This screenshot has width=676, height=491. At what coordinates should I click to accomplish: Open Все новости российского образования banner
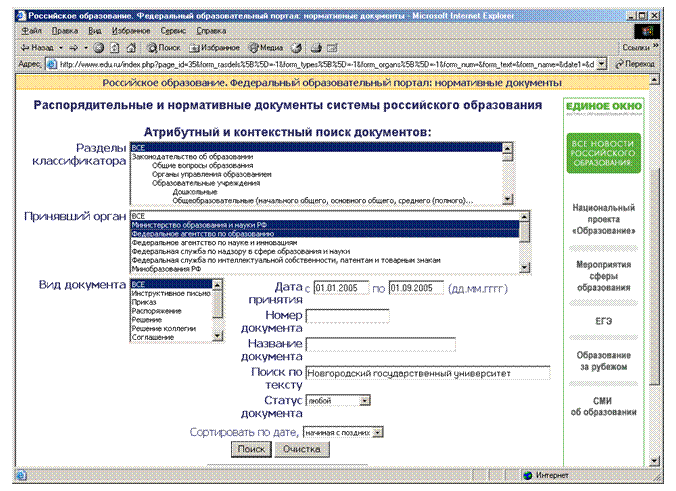point(603,153)
